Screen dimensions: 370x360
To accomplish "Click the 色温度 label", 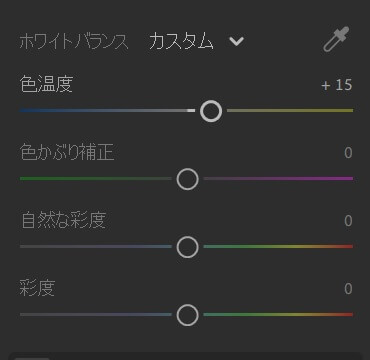I will (46, 84).
